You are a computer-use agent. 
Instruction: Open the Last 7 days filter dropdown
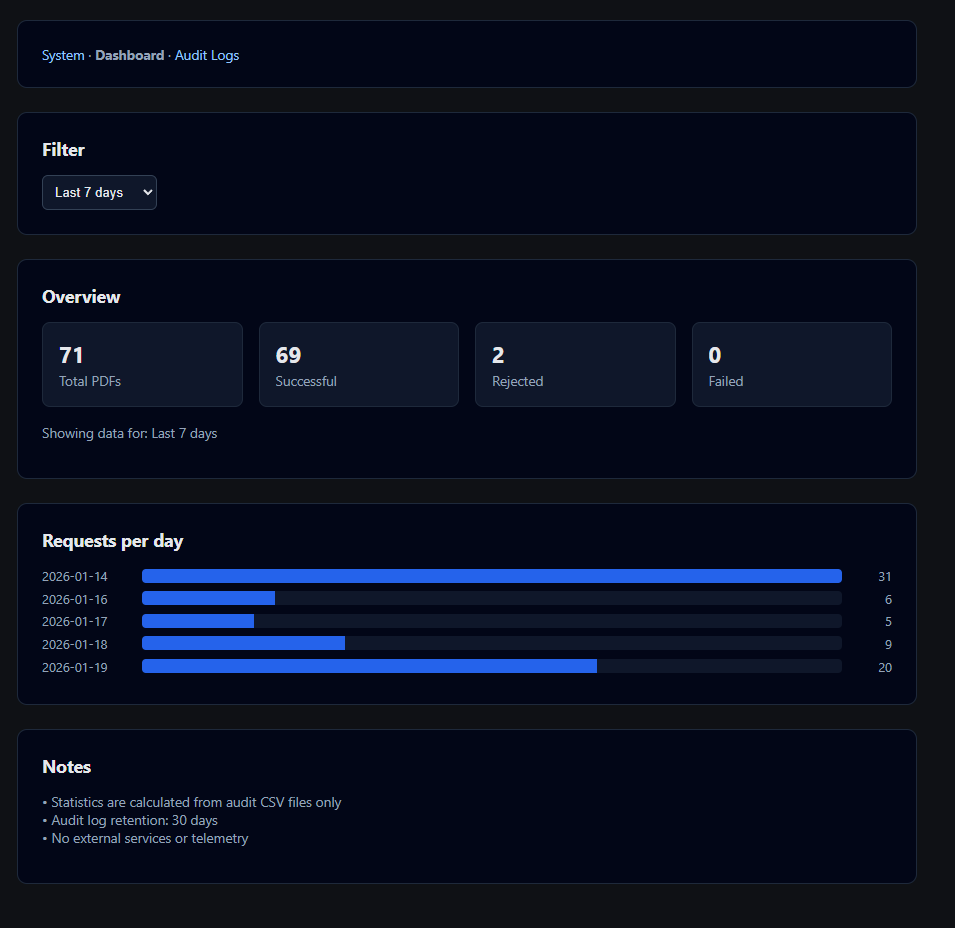[99, 192]
